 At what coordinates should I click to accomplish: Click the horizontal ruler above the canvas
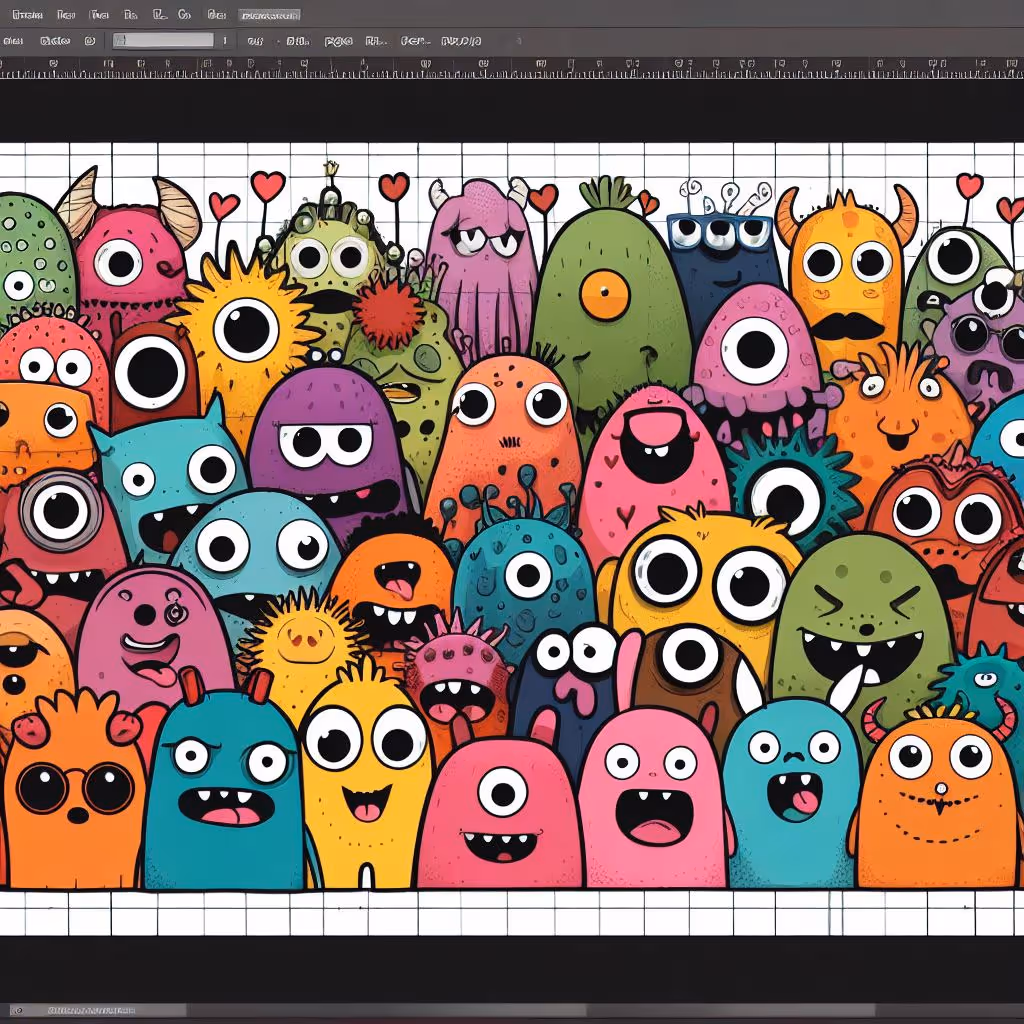(x=512, y=68)
